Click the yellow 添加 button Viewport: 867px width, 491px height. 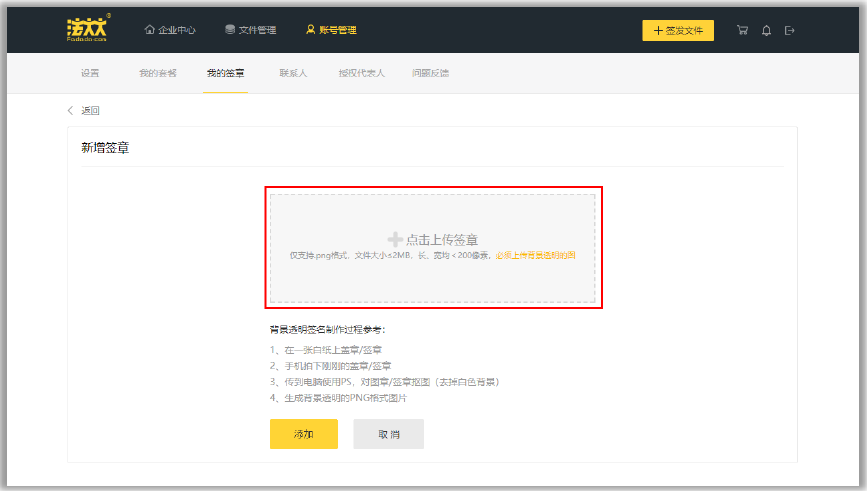tap(304, 434)
